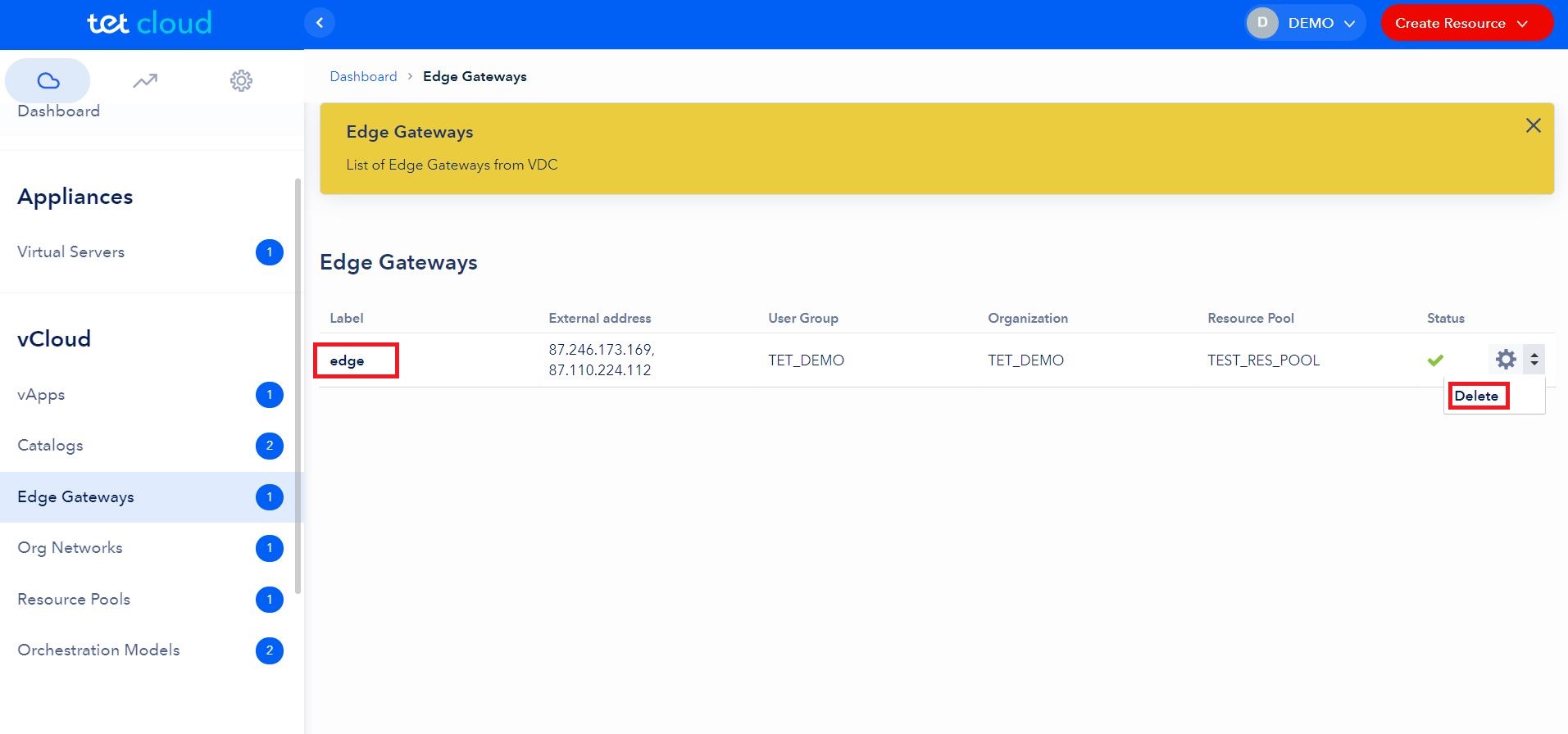Image resolution: width=1568 pixels, height=734 pixels.
Task: Click the vCloud section heading
Action: (54, 339)
